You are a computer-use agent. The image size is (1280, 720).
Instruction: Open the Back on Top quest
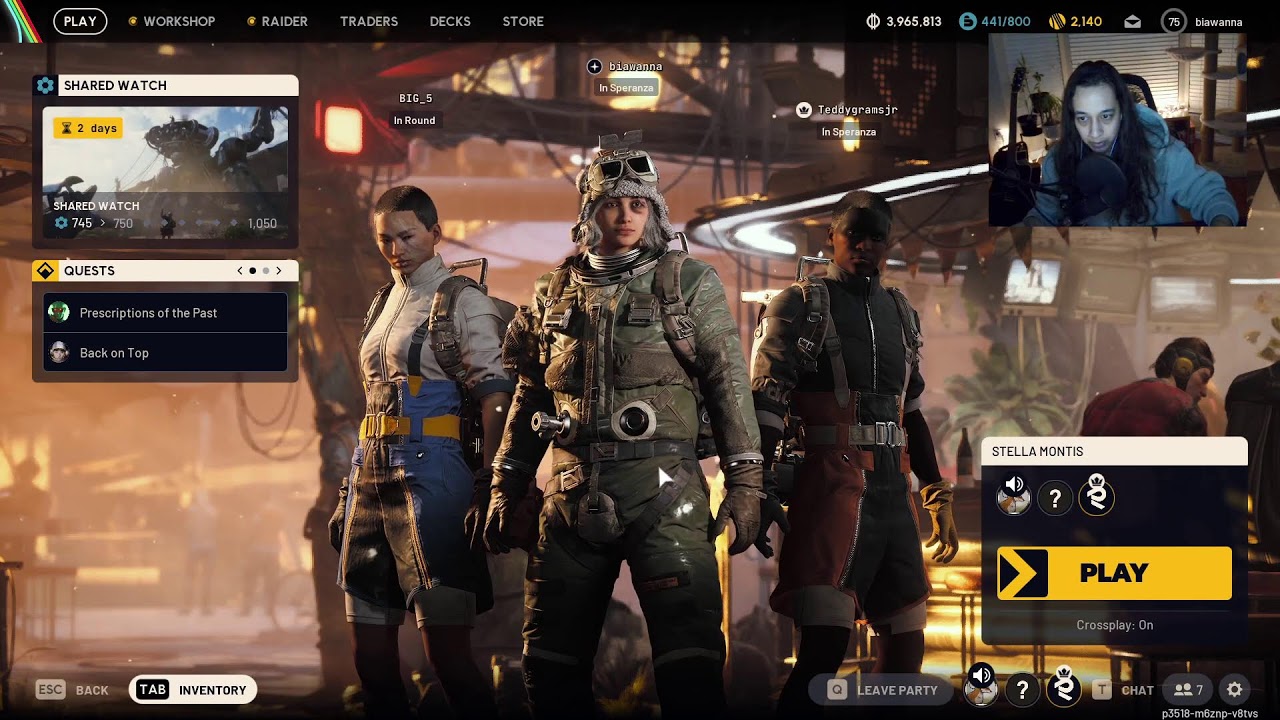165,353
